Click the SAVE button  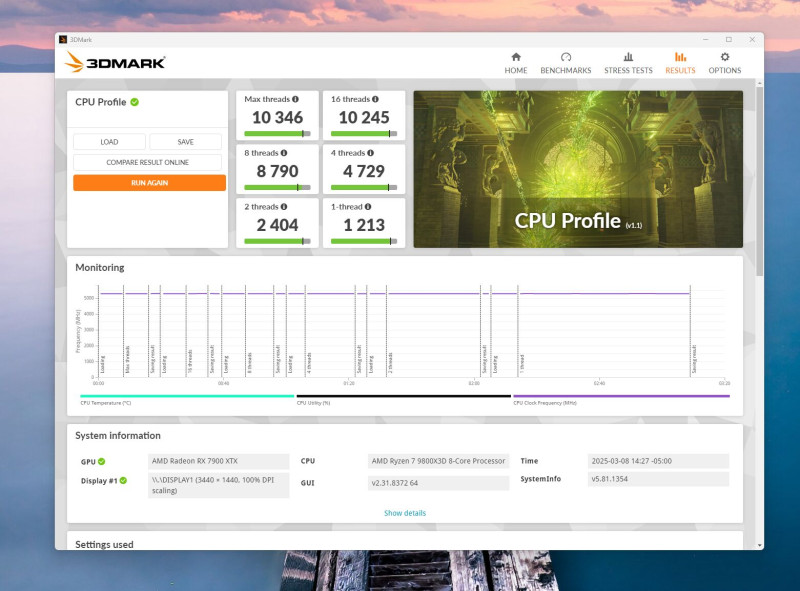pos(186,142)
